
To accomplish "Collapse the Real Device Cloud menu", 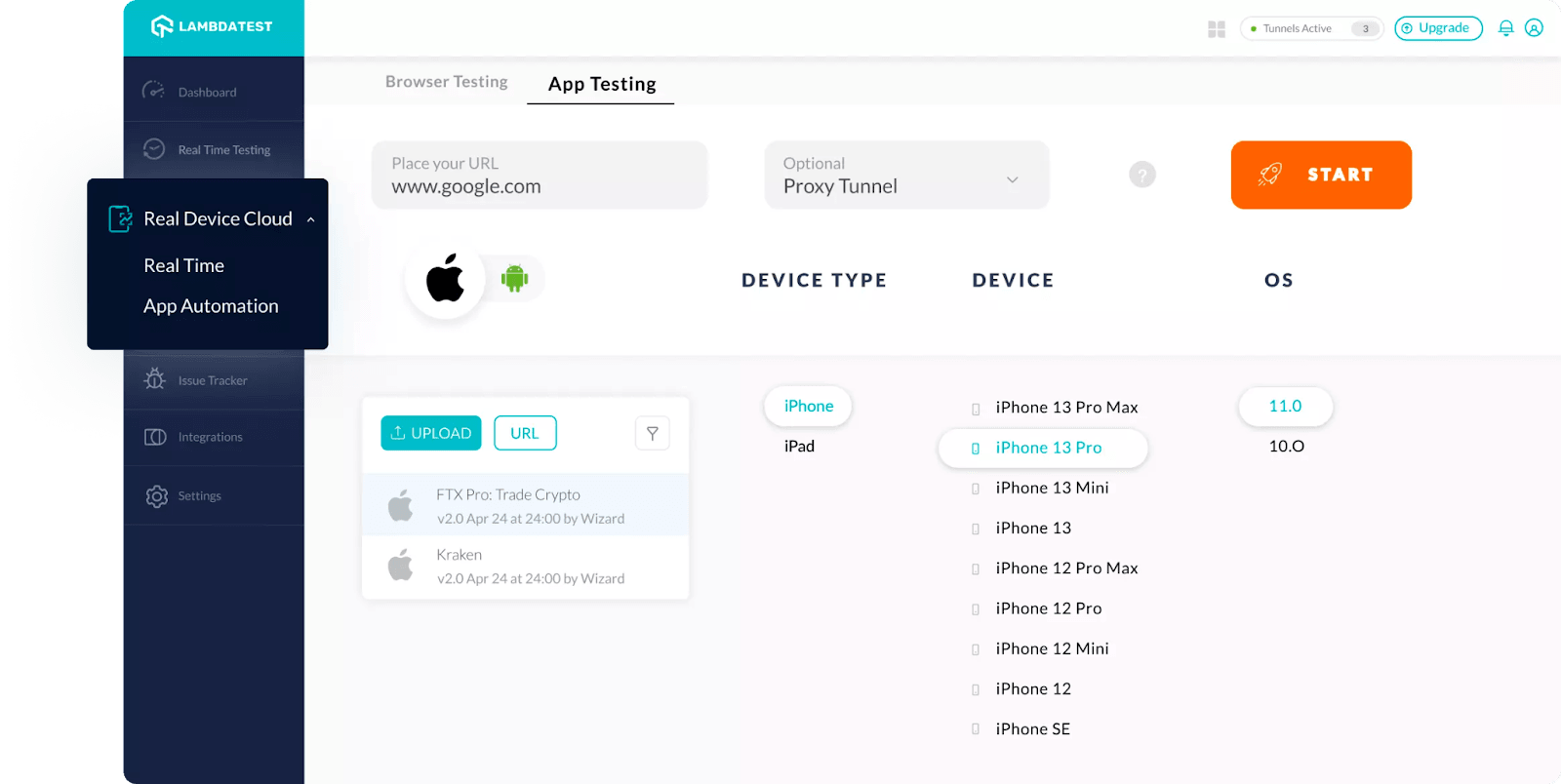I will tap(309, 218).
